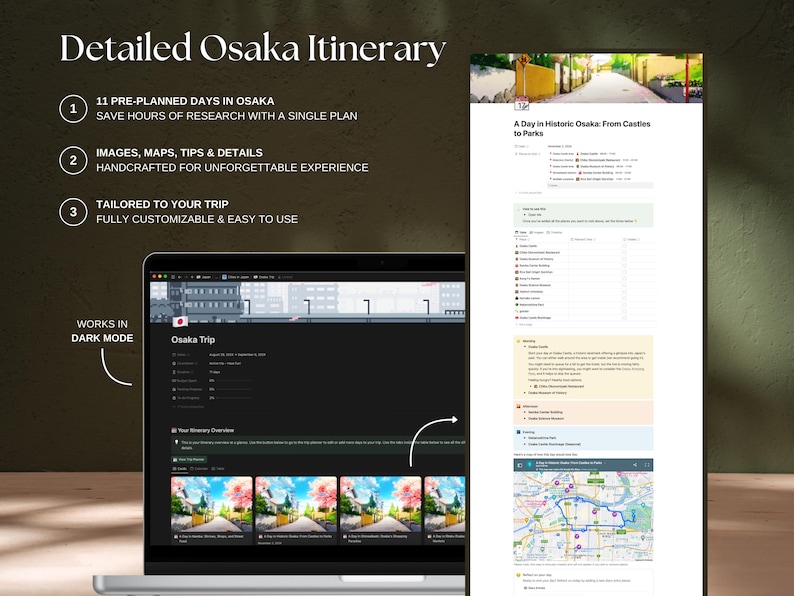The width and height of the screenshot is (794, 596).
Task: Click the calendar page icon on itinerary page
Action: [522, 103]
